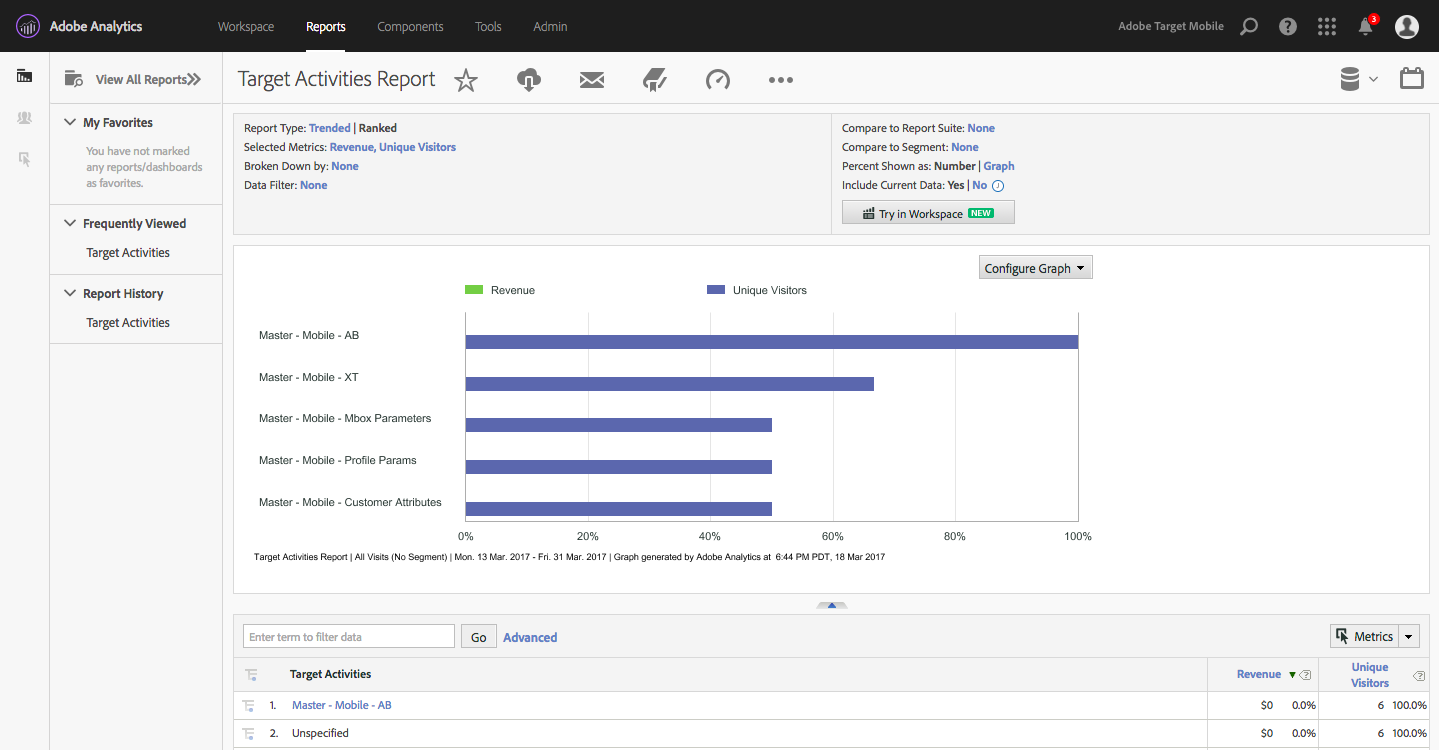Focus the filter data term field
1439x750 pixels.
pos(349,637)
